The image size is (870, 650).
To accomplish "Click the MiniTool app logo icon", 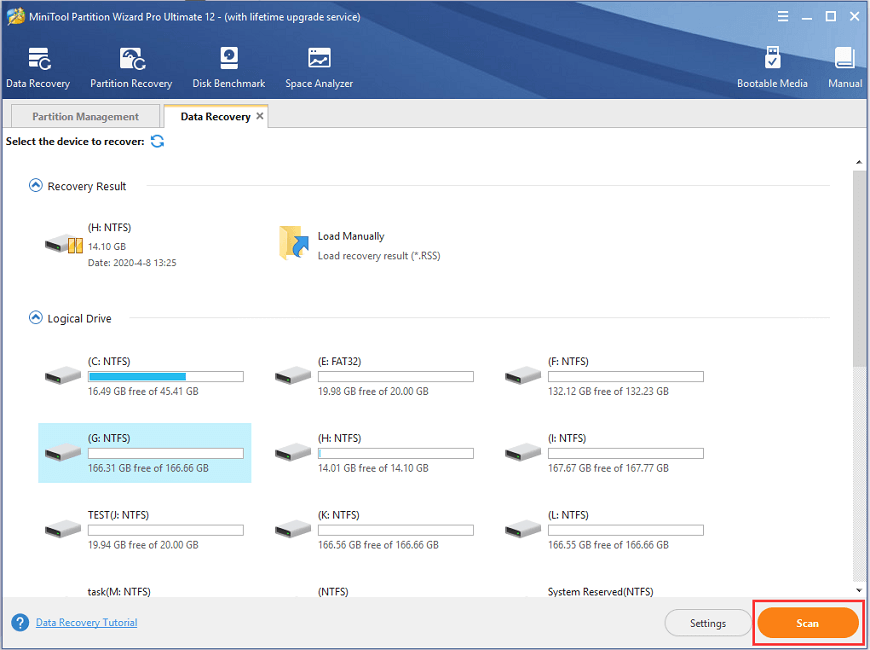I will [x=16, y=17].
